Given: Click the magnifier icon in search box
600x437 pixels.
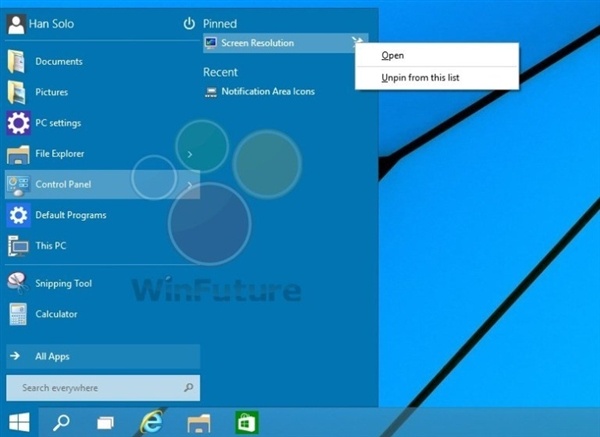Looking at the screenshot, I should coord(189,388).
